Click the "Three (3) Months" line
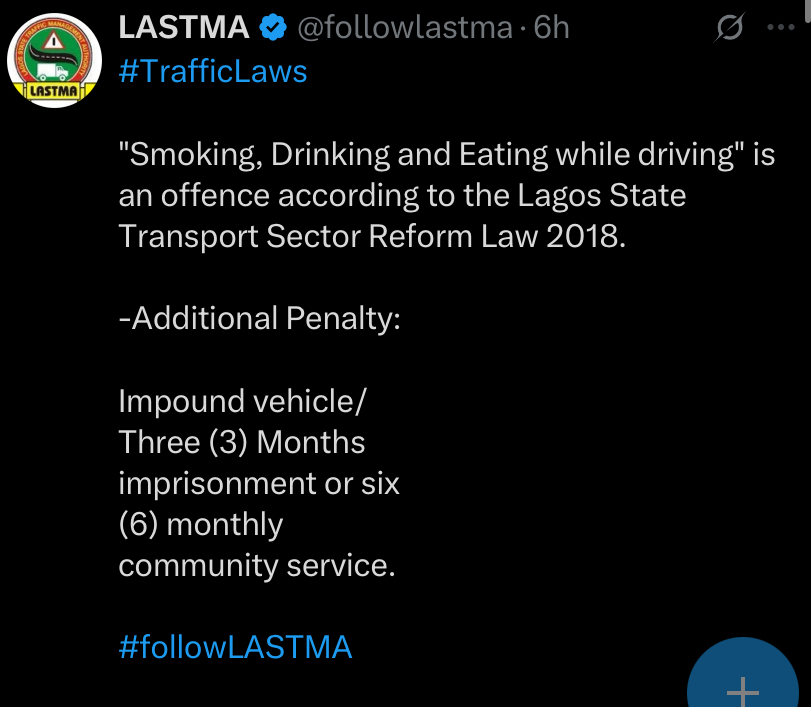811x707 pixels. point(242,442)
